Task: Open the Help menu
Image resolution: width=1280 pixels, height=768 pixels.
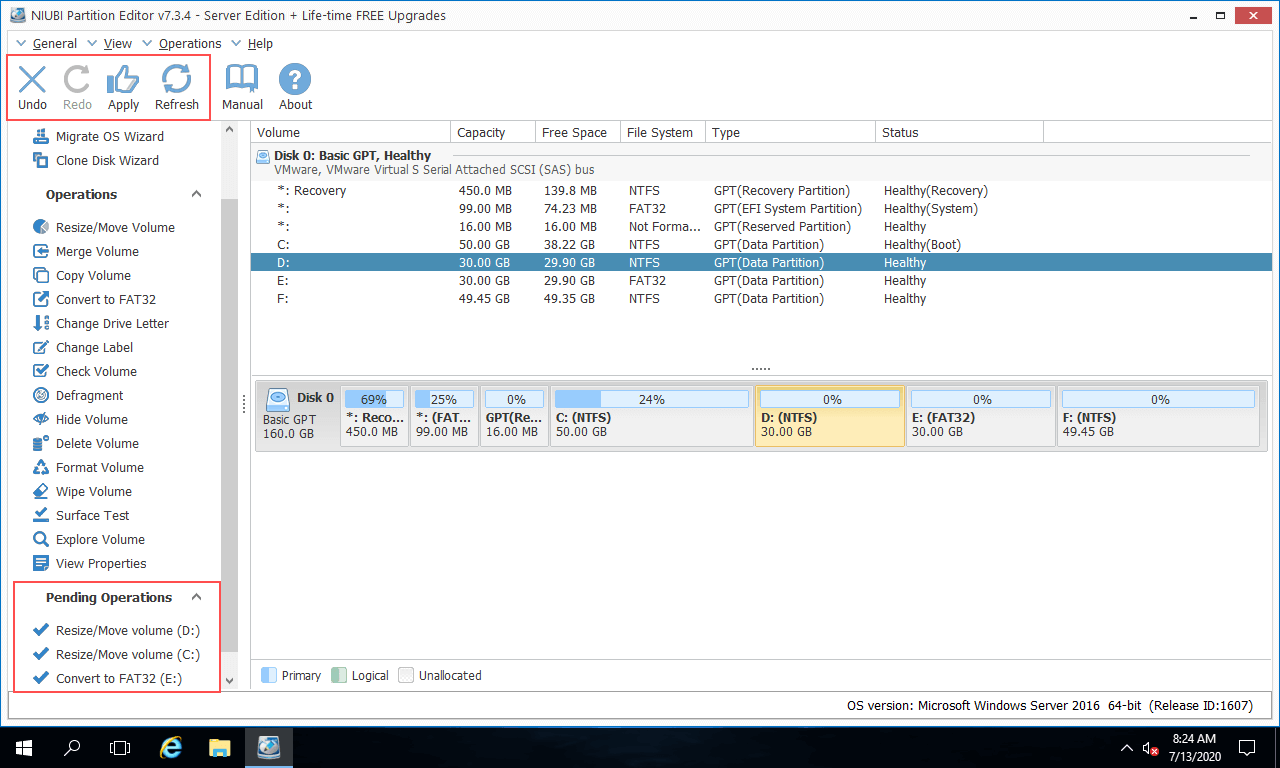Action: pyautogui.click(x=260, y=44)
